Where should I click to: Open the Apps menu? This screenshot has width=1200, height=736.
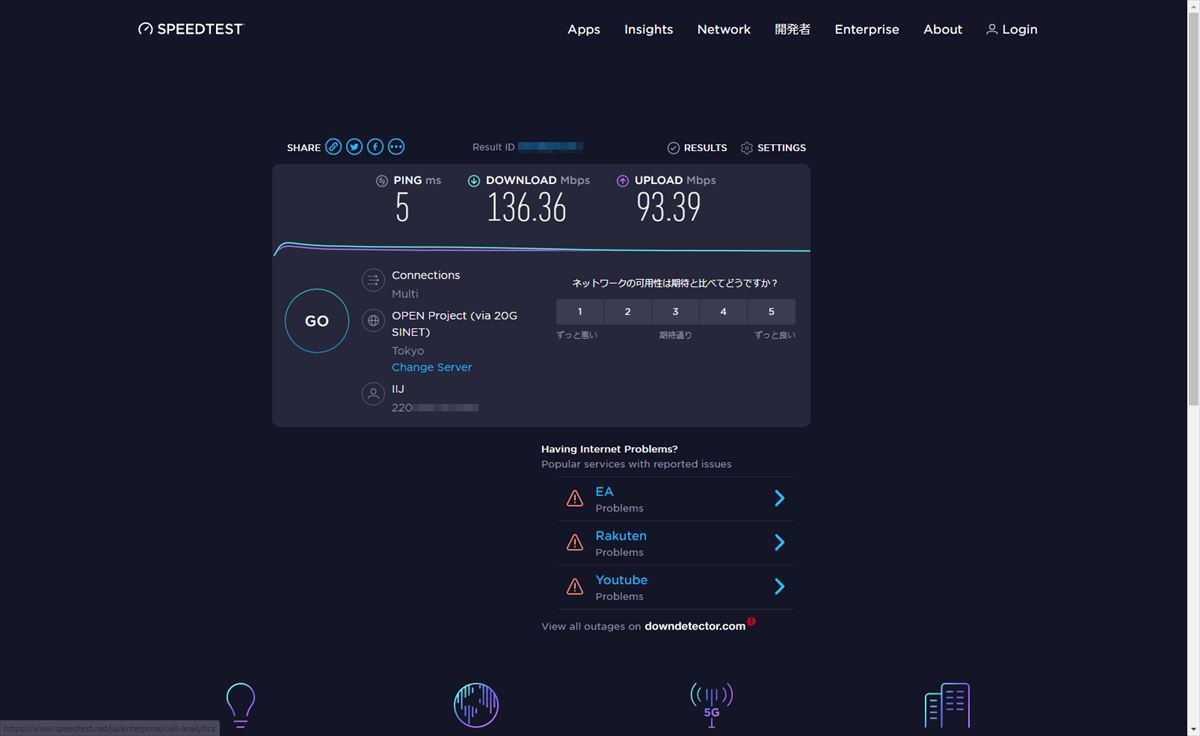pyautogui.click(x=584, y=30)
